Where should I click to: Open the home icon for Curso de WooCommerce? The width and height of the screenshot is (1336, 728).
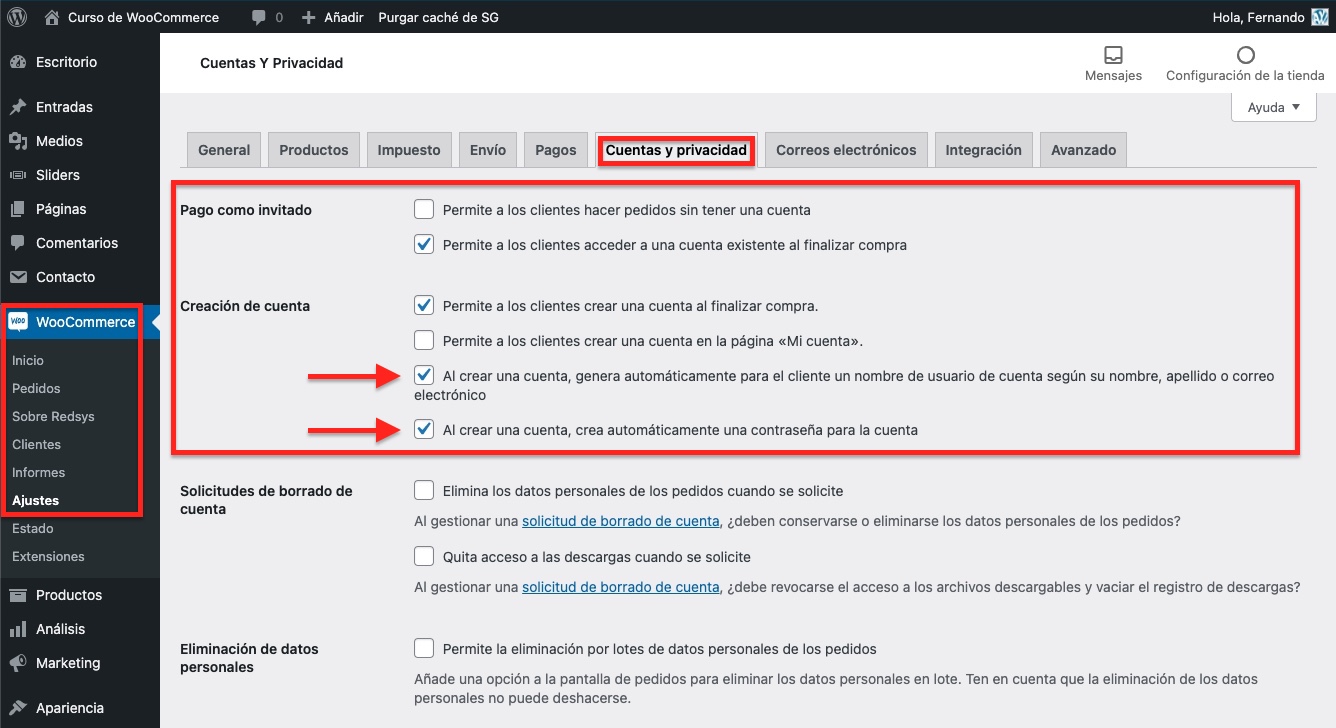[x=52, y=17]
